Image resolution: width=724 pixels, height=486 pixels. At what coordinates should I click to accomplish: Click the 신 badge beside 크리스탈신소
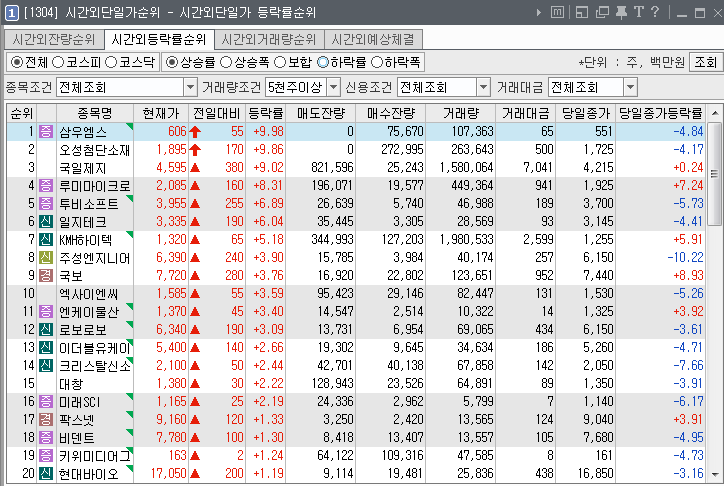point(46,366)
